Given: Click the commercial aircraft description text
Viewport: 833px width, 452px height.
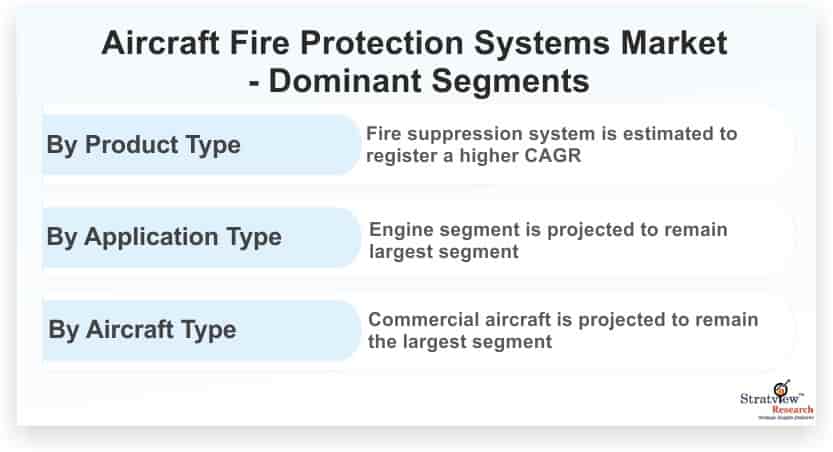Looking at the screenshot, I should pyautogui.click(x=563, y=330).
